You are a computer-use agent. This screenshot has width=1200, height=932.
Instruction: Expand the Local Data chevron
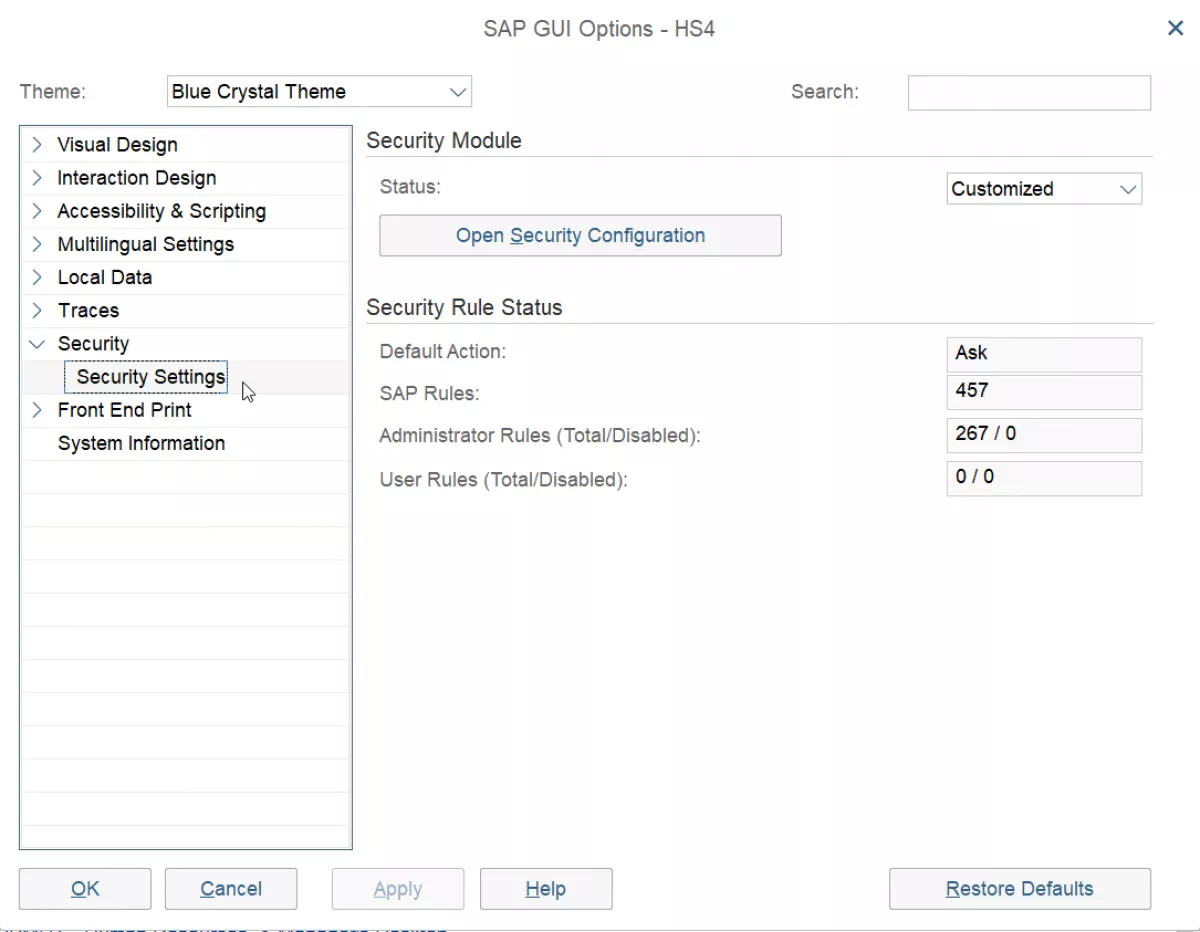[x=37, y=277]
